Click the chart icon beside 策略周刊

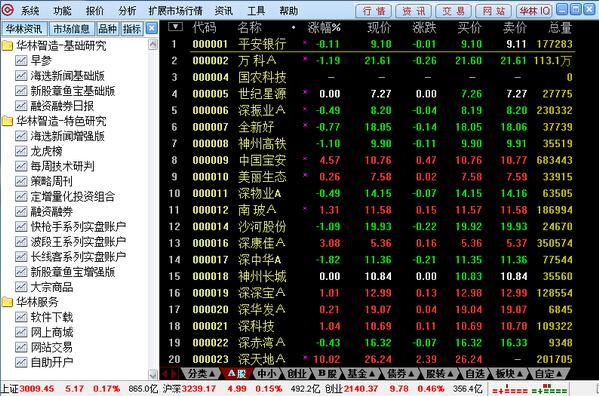pos(21,181)
